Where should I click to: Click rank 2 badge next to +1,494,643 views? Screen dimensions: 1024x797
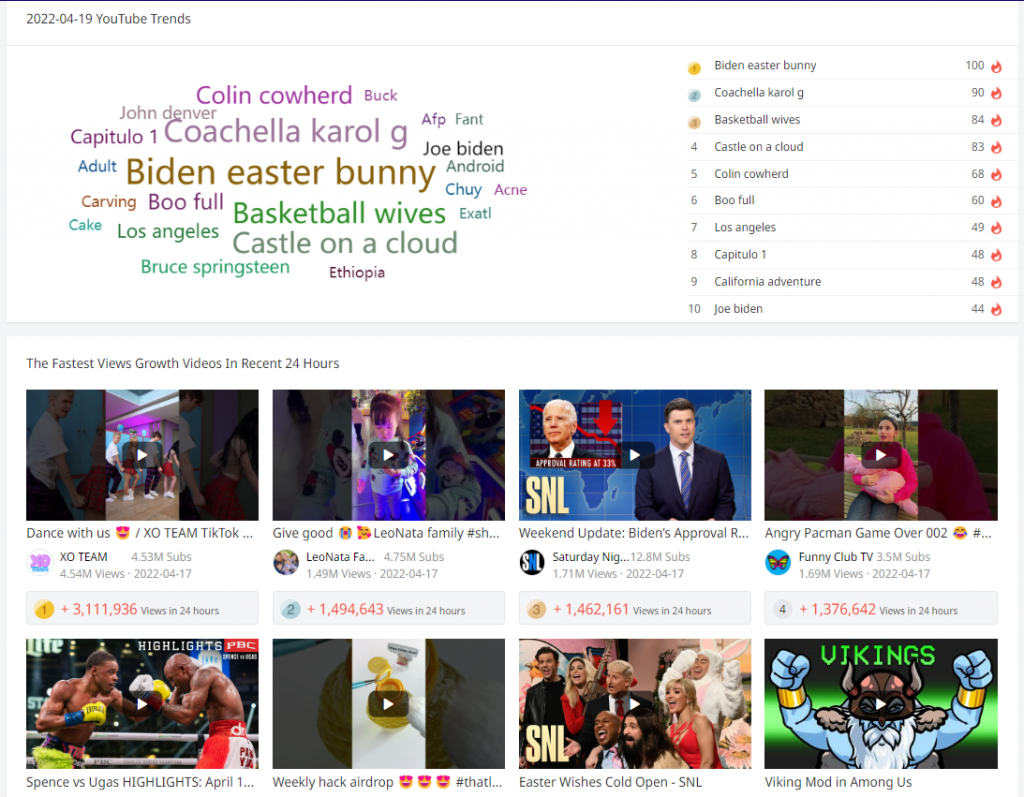(290, 610)
